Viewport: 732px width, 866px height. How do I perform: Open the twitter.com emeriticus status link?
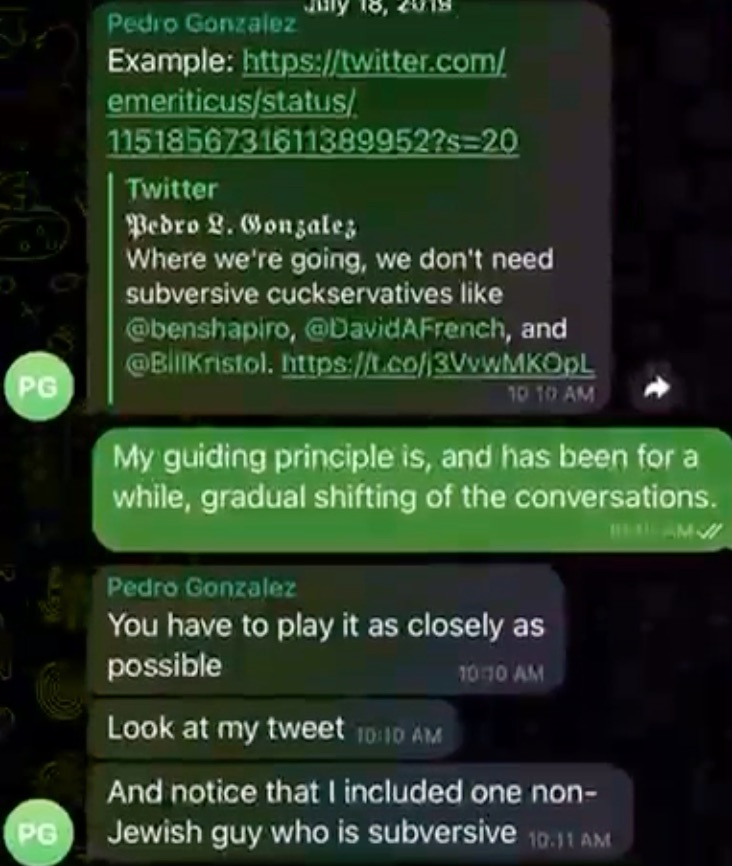click(x=313, y=101)
